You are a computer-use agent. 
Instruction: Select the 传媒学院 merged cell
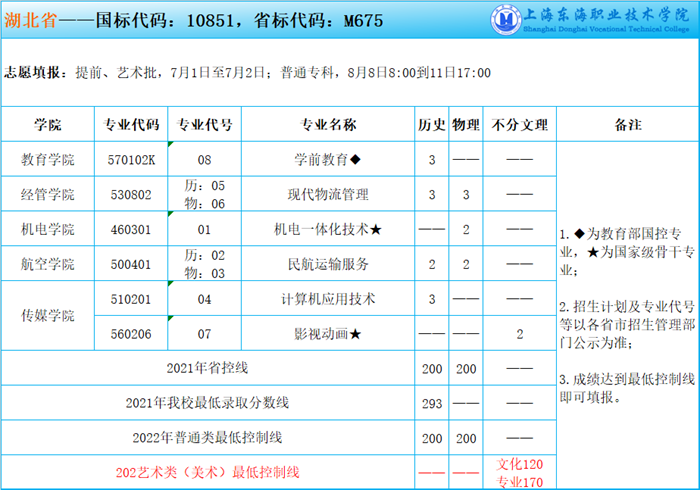(47, 316)
